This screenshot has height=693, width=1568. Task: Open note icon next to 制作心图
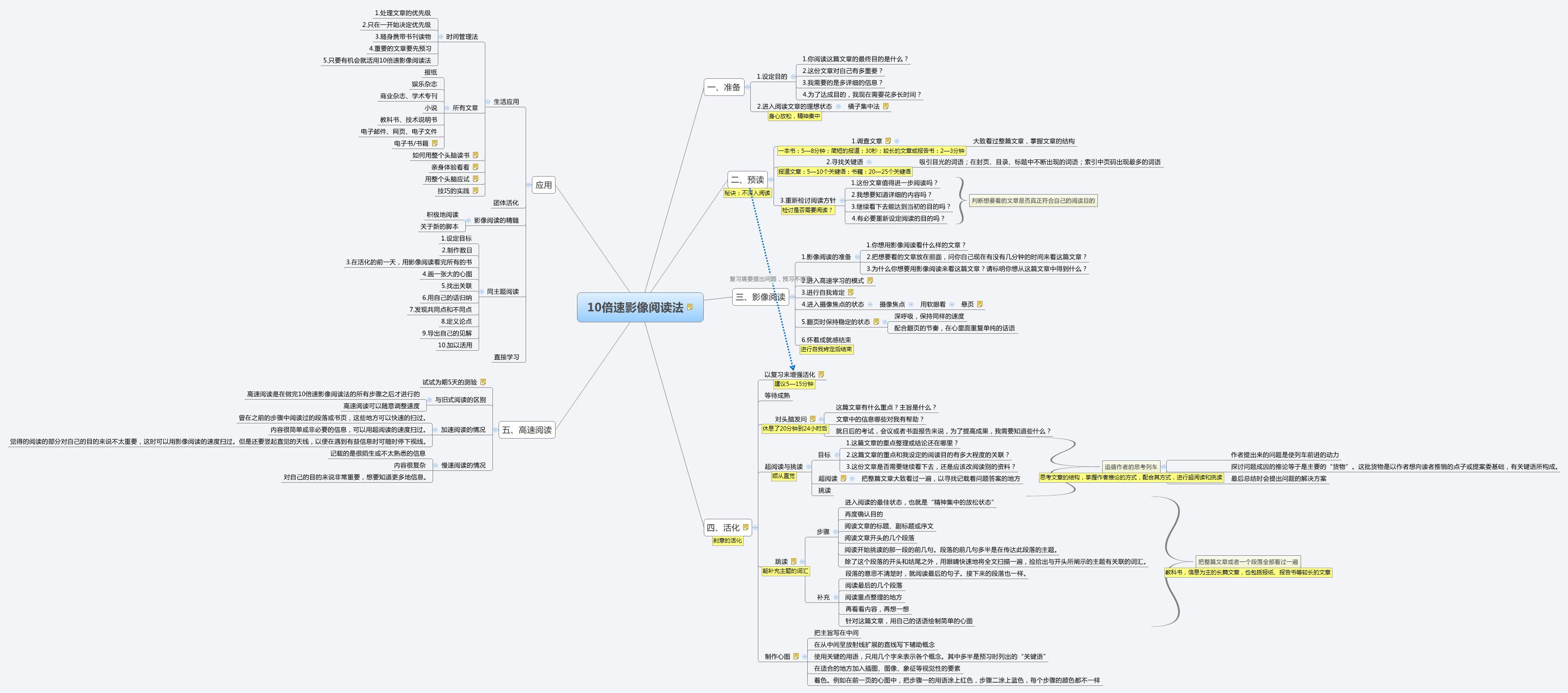[x=796, y=656]
